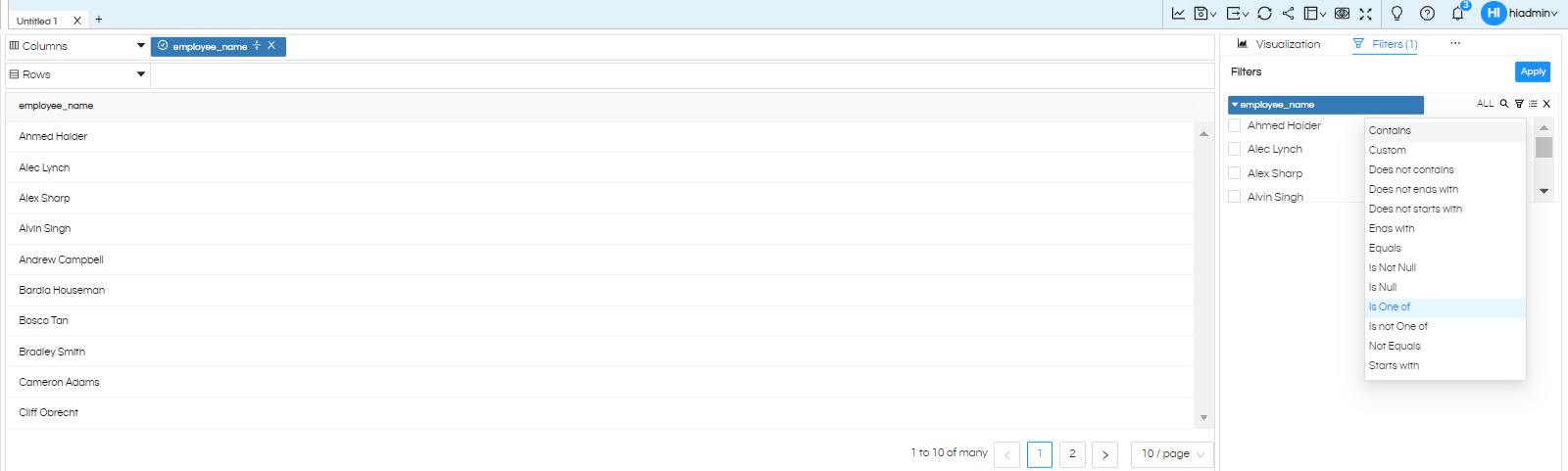Click the refresh icon in top toolbar
The width and height of the screenshot is (1568, 471).
point(1264,14)
